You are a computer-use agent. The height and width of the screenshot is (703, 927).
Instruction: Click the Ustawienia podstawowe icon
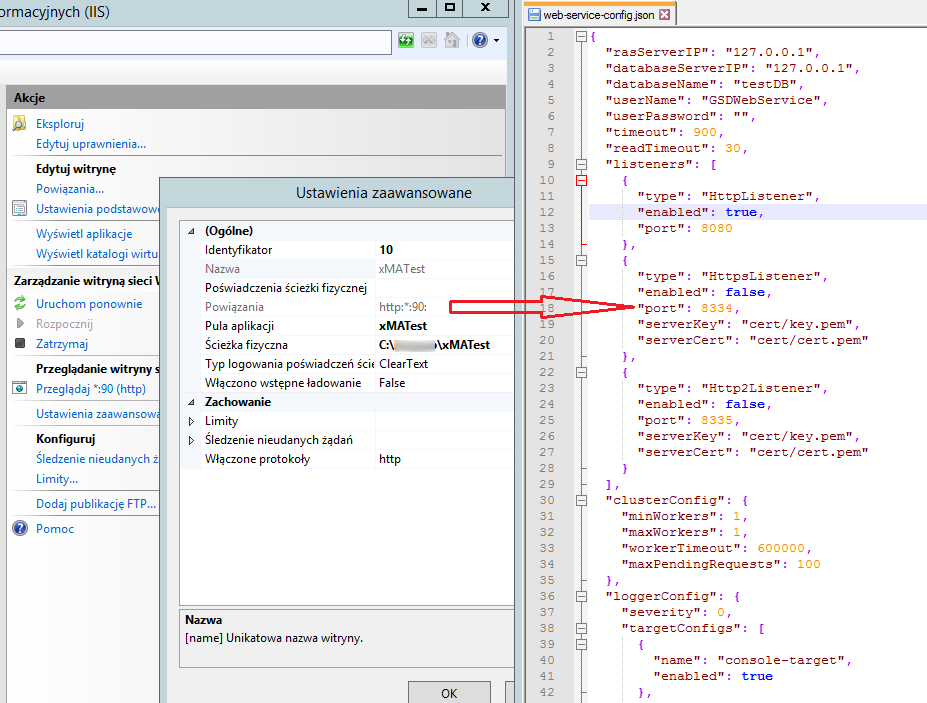coord(20,209)
